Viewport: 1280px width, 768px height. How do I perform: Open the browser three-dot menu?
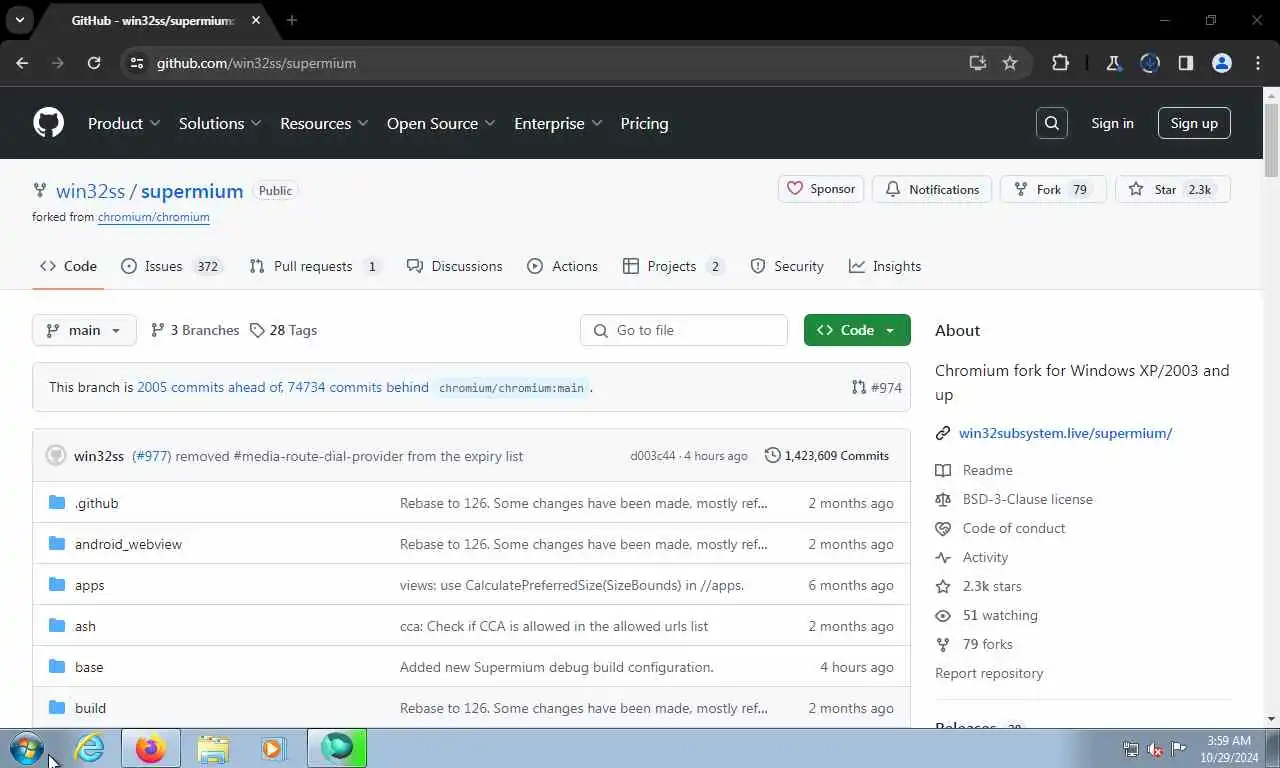point(1258,63)
